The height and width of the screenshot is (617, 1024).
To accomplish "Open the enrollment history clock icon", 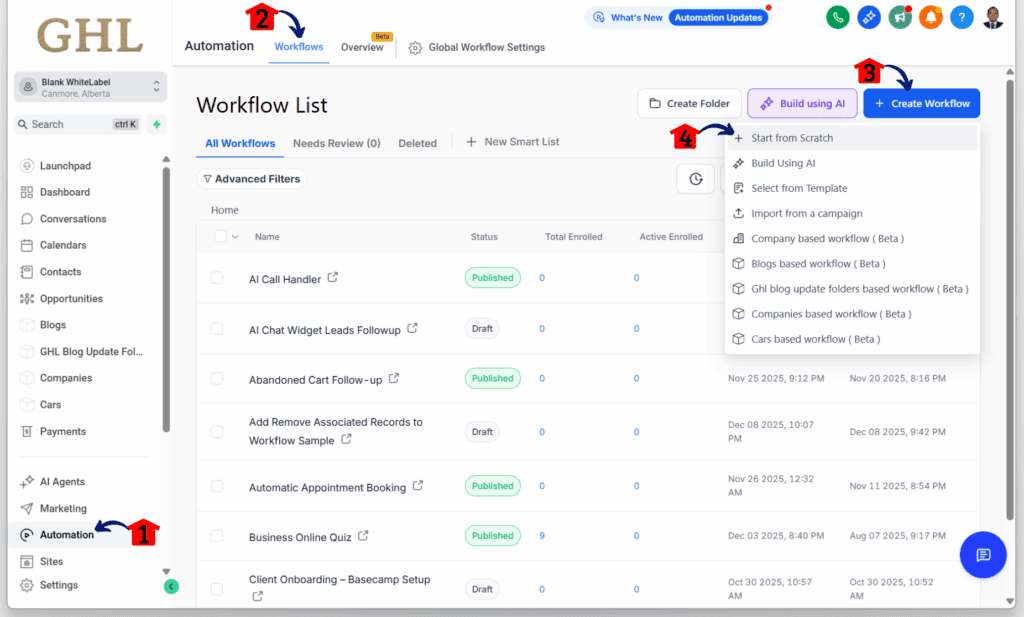I will (x=695, y=178).
